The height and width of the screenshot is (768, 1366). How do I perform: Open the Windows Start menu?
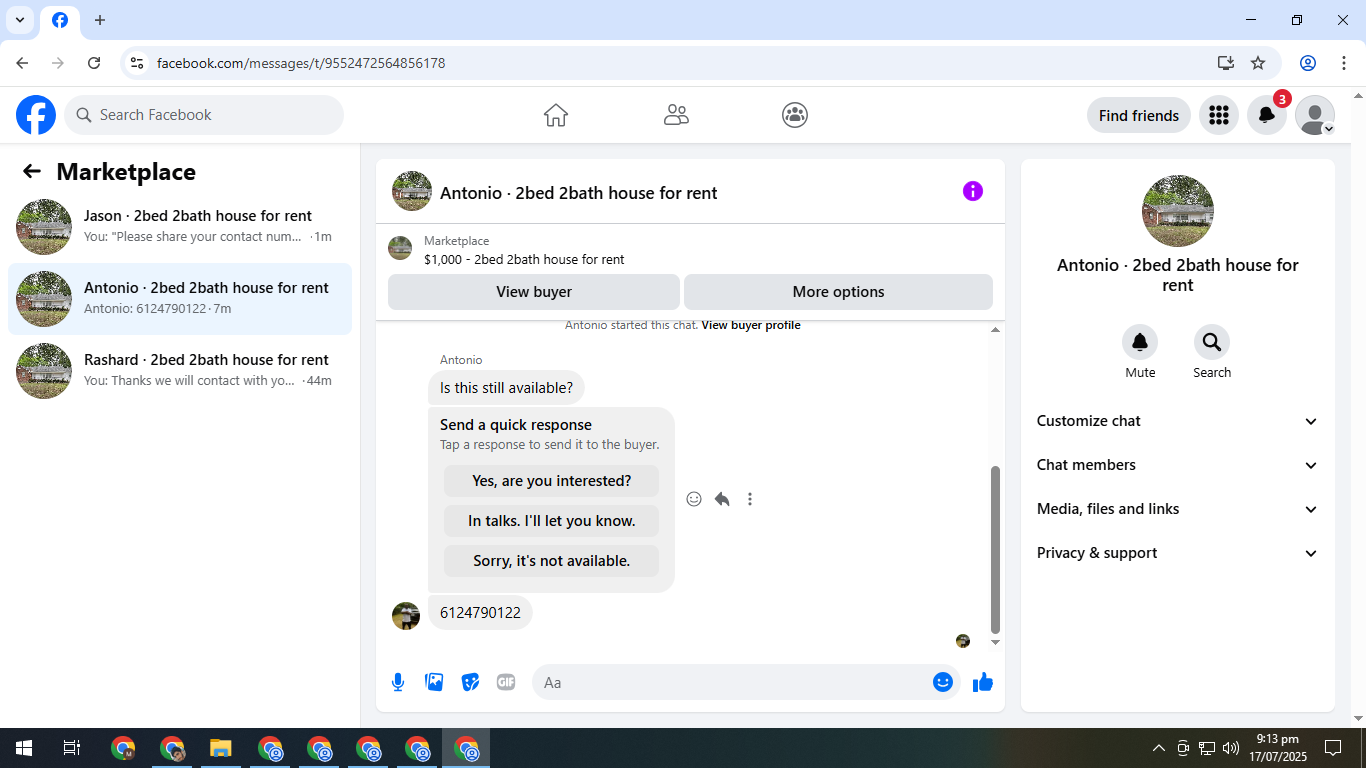point(23,748)
